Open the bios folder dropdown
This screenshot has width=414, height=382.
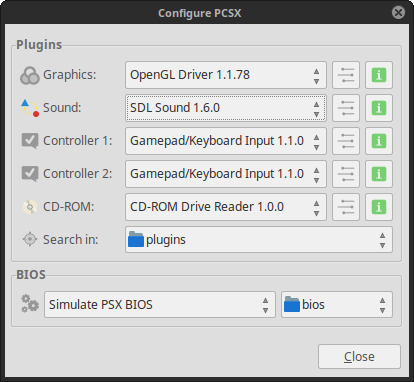click(337, 305)
